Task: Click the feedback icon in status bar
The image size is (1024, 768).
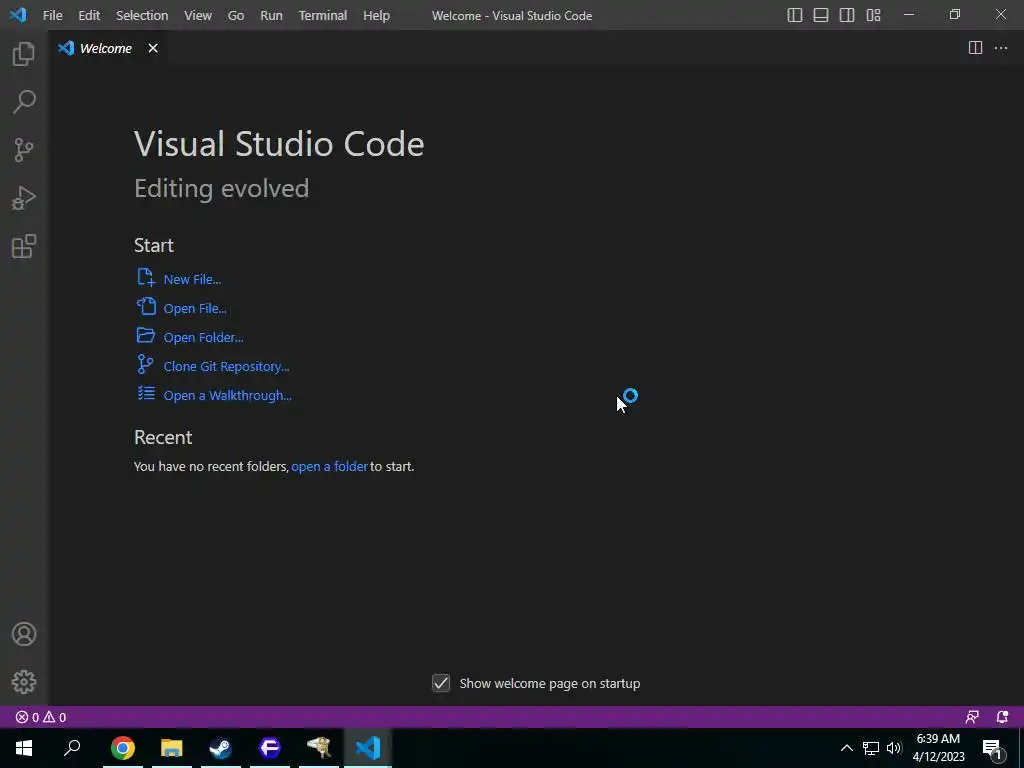Action: 972,717
